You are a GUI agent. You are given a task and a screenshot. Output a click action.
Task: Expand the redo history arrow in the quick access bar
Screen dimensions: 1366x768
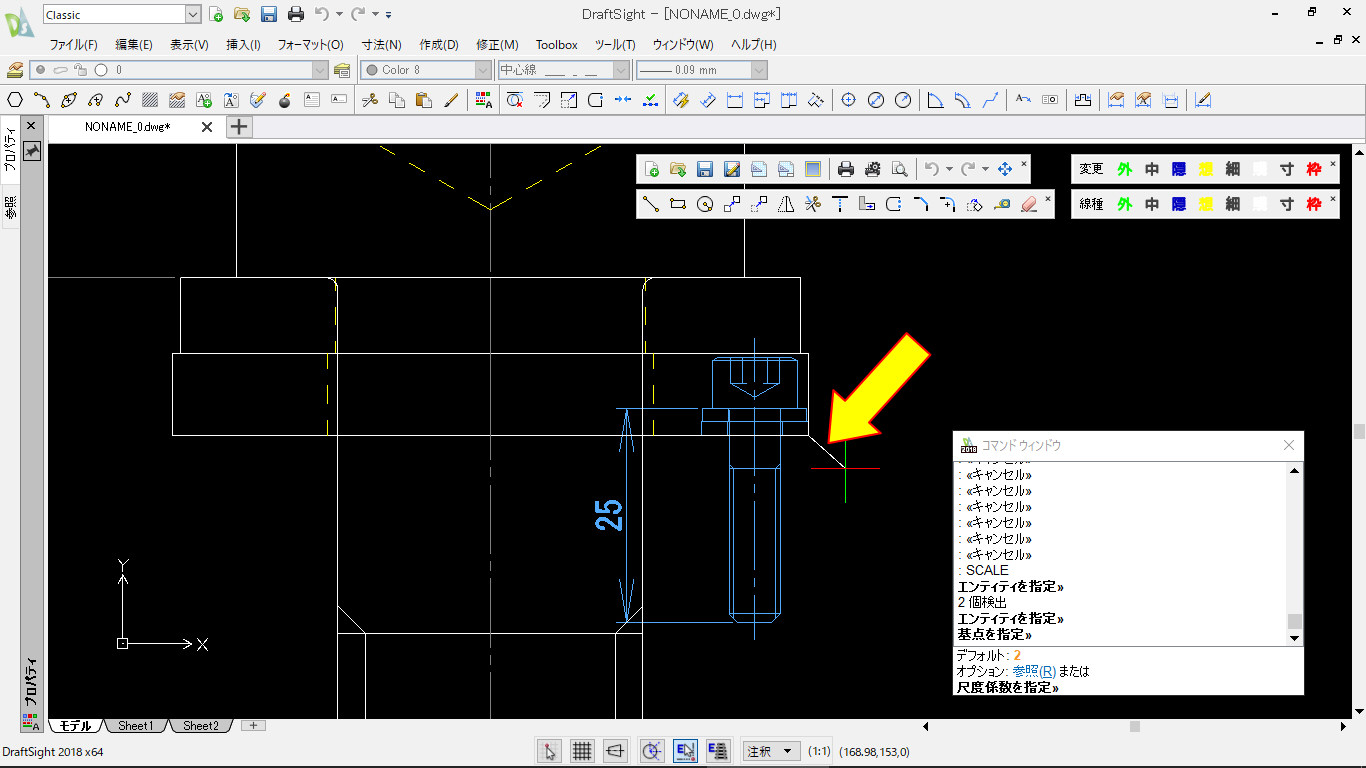click(x=376, y=14)
